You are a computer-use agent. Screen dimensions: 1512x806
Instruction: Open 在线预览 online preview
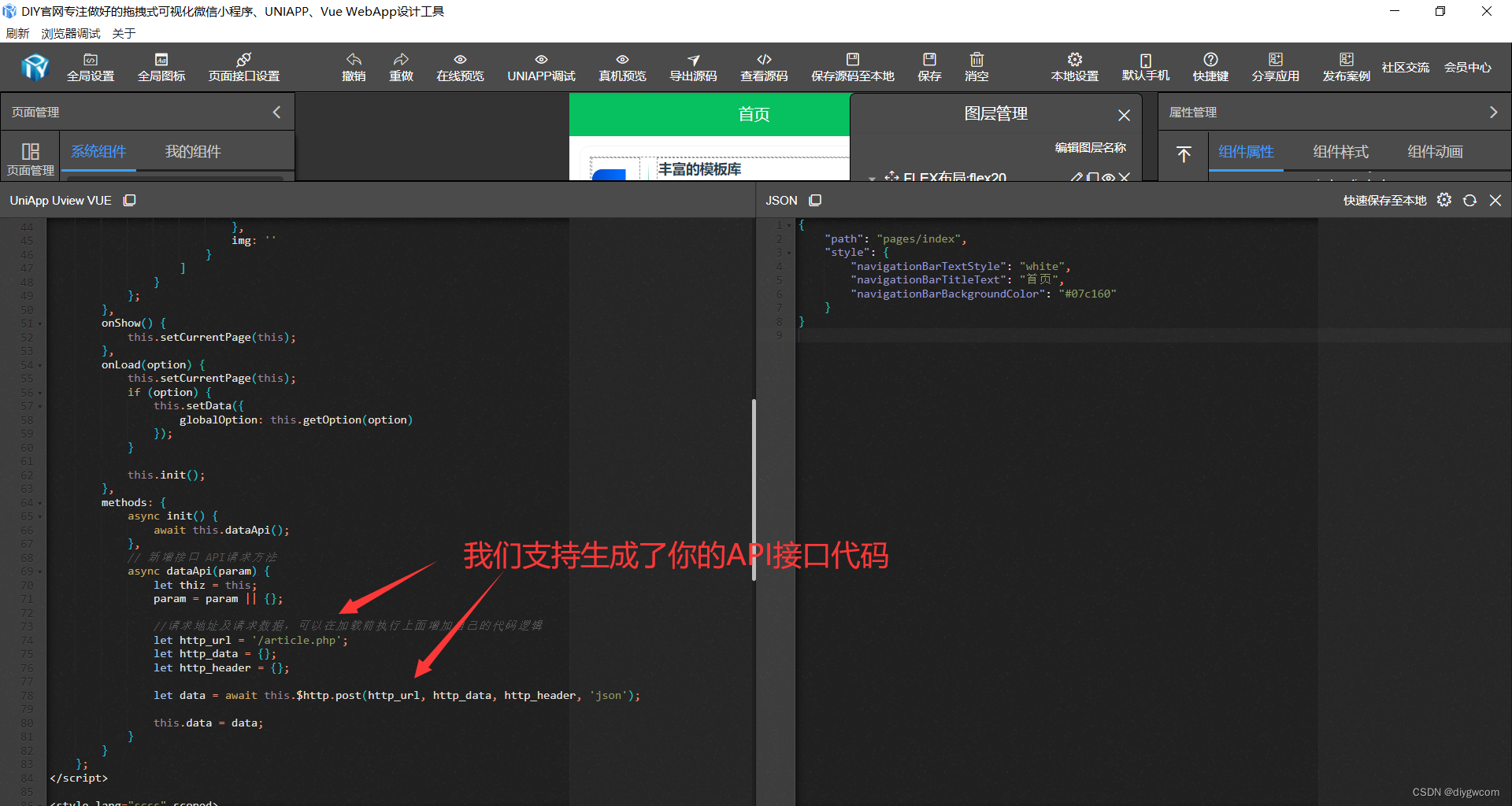tap(460, 67)
